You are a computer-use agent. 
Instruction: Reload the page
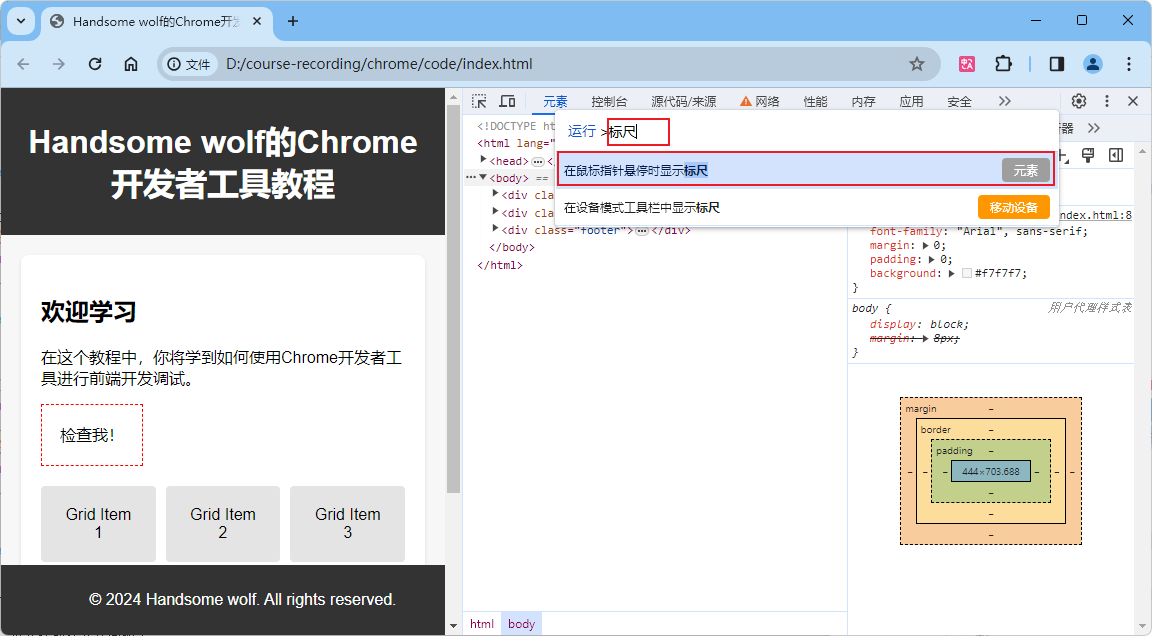(x=95, y=64)
